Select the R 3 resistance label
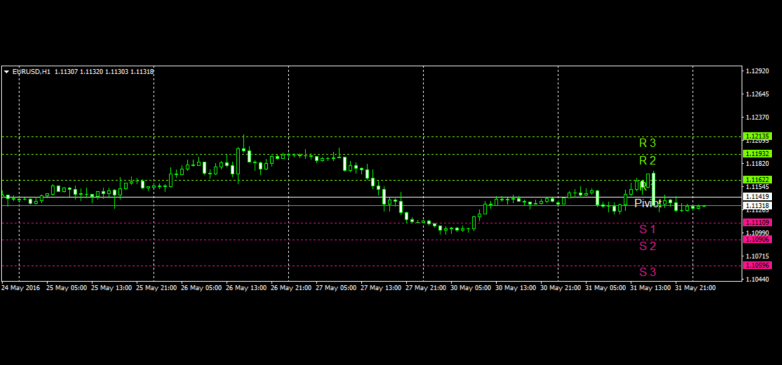This screenshot has height=365, width=782. 648,143
